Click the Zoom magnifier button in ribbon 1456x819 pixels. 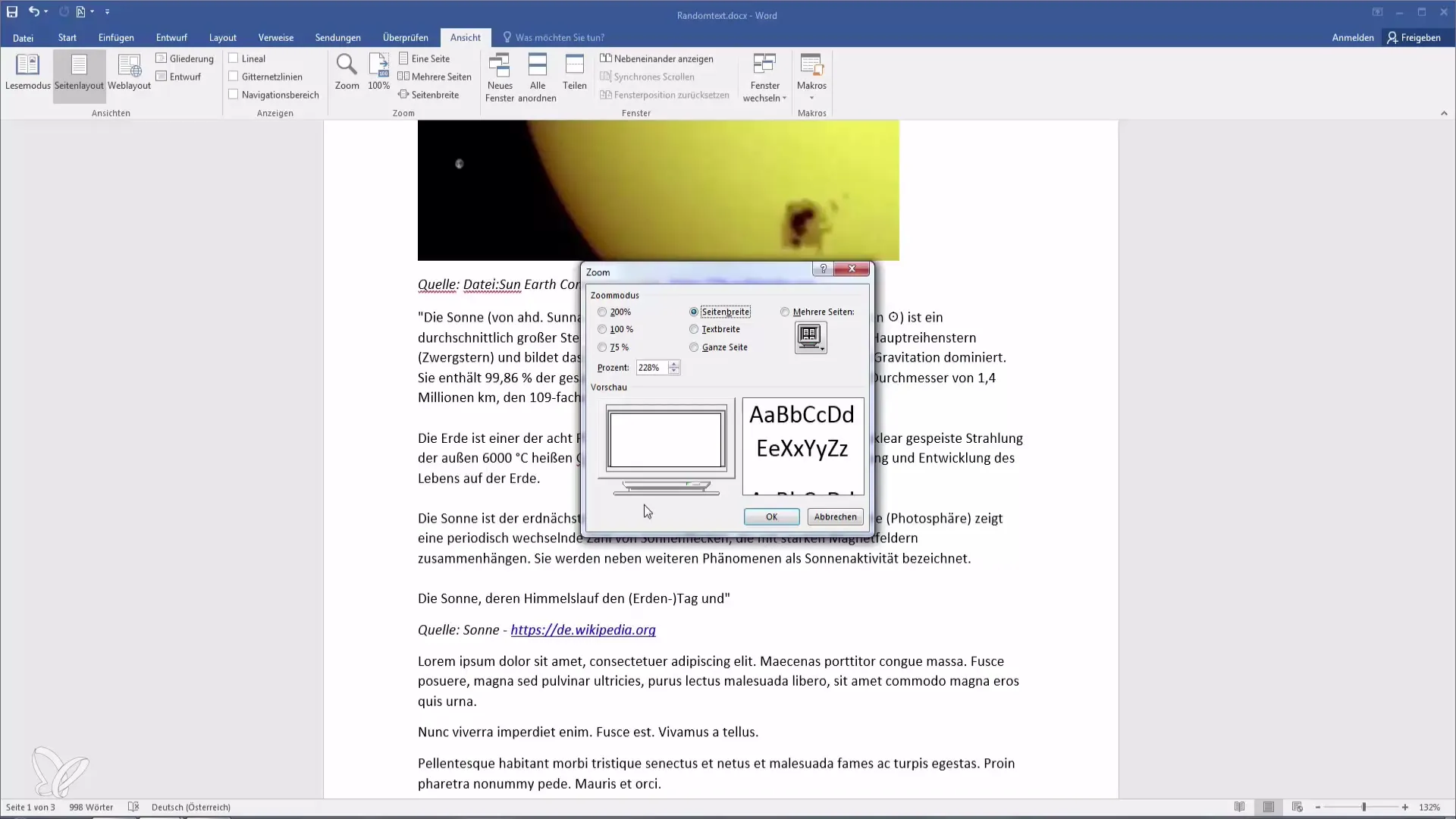coord(347,74)
